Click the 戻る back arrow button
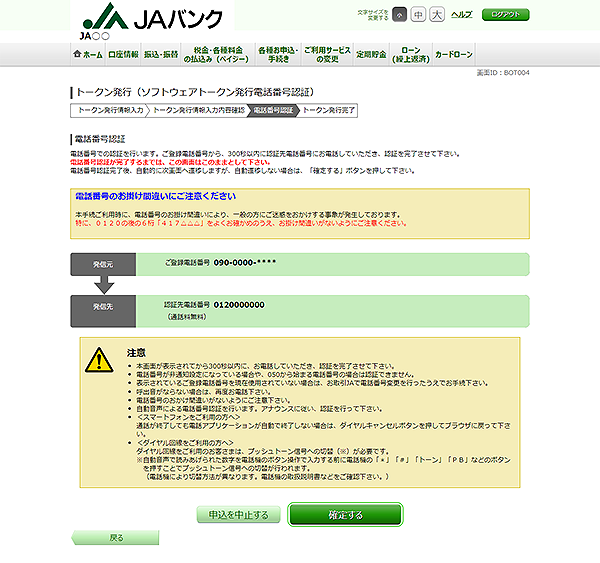The image size is (600, 563). pos(116,538)
